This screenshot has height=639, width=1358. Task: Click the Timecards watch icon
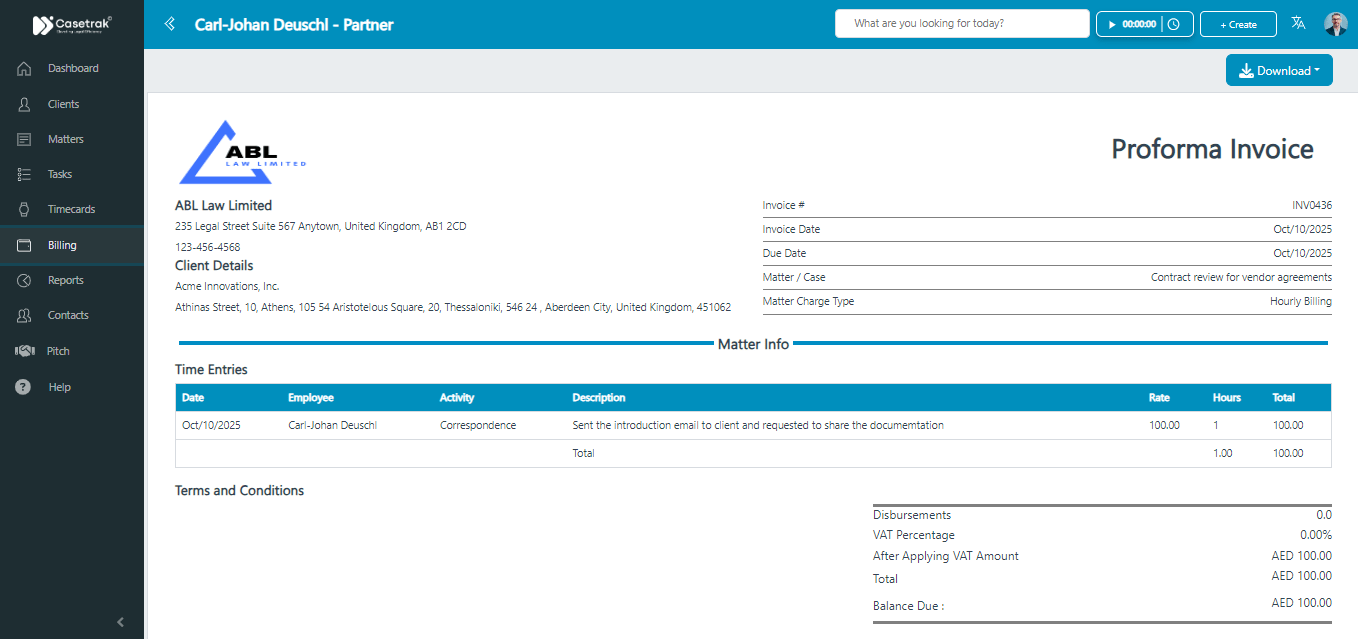(x=25, y=210)
